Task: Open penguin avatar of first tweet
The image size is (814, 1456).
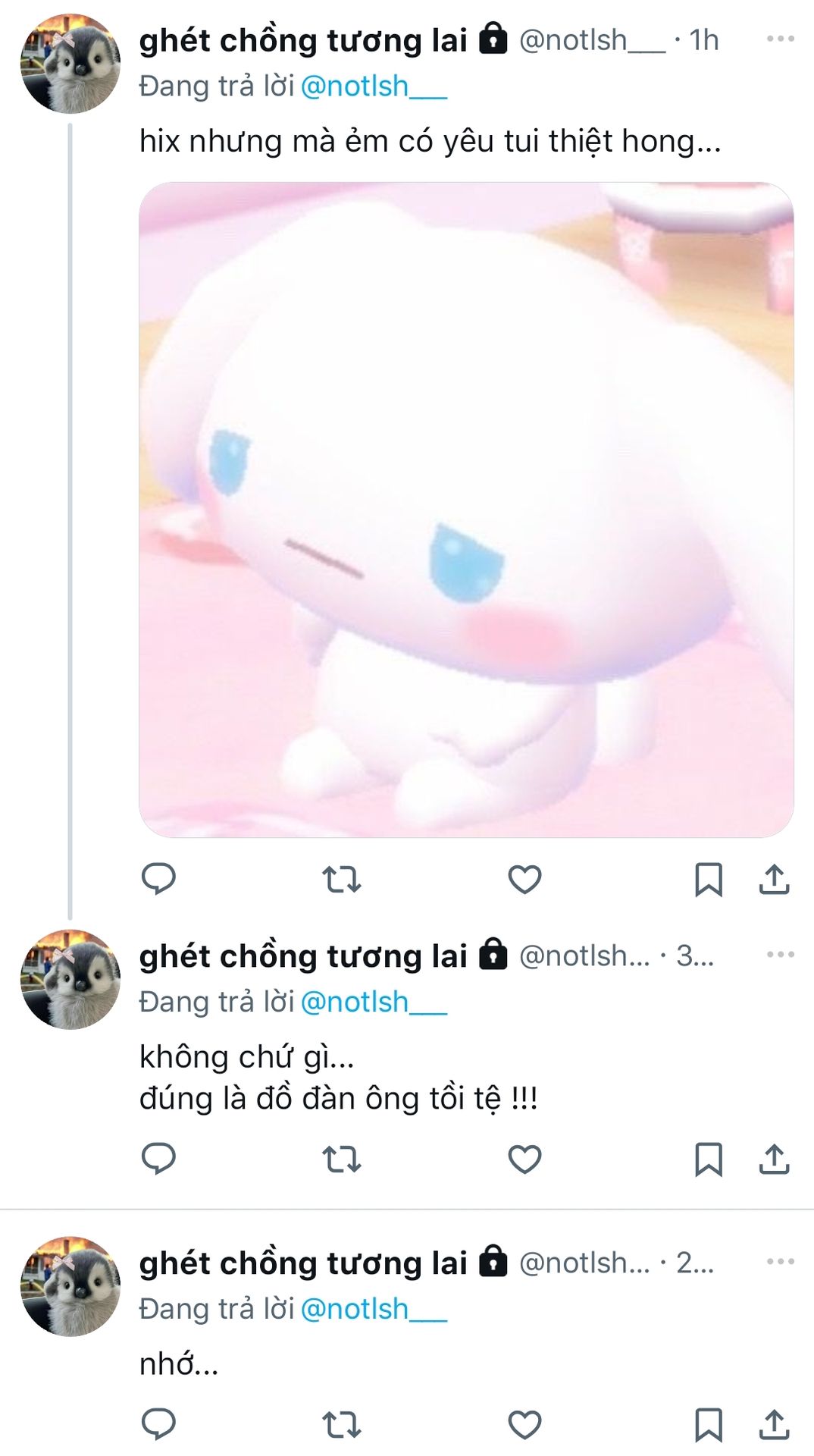Action: click(x=70, y=64)
